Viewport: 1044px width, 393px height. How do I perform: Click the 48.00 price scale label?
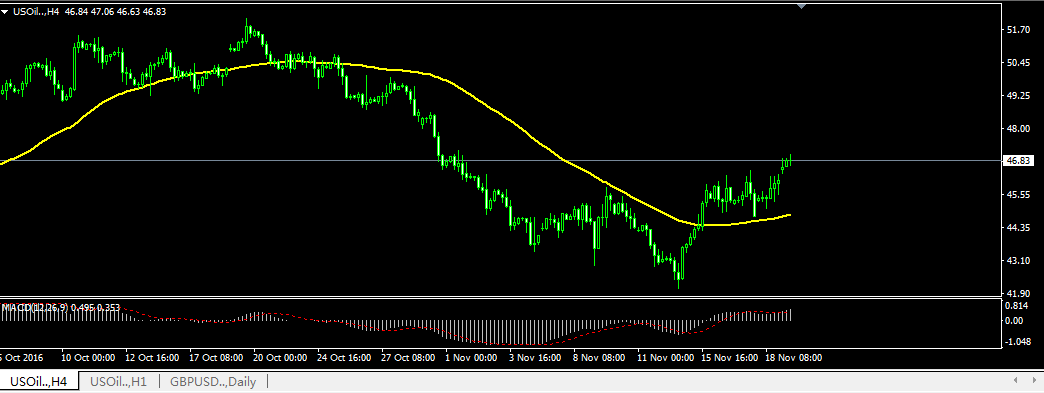[x=1020, y=129]
